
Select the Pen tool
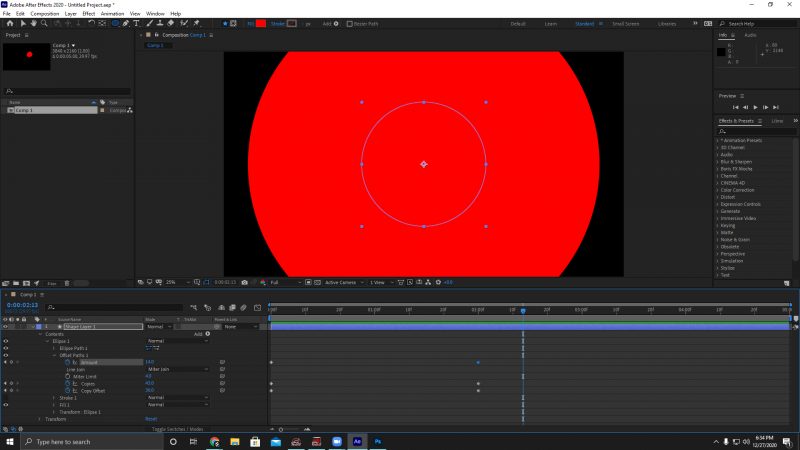click(126, 23)
